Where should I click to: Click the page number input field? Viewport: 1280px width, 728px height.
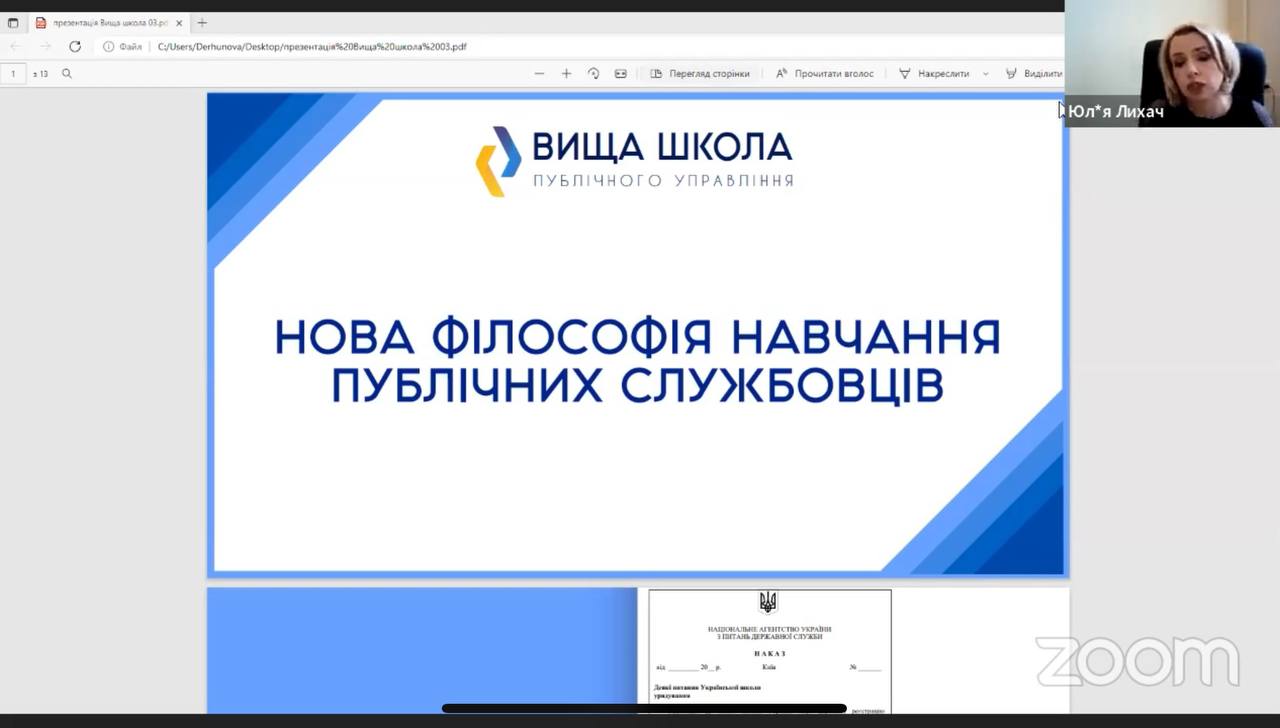click(x=13, y=74)
